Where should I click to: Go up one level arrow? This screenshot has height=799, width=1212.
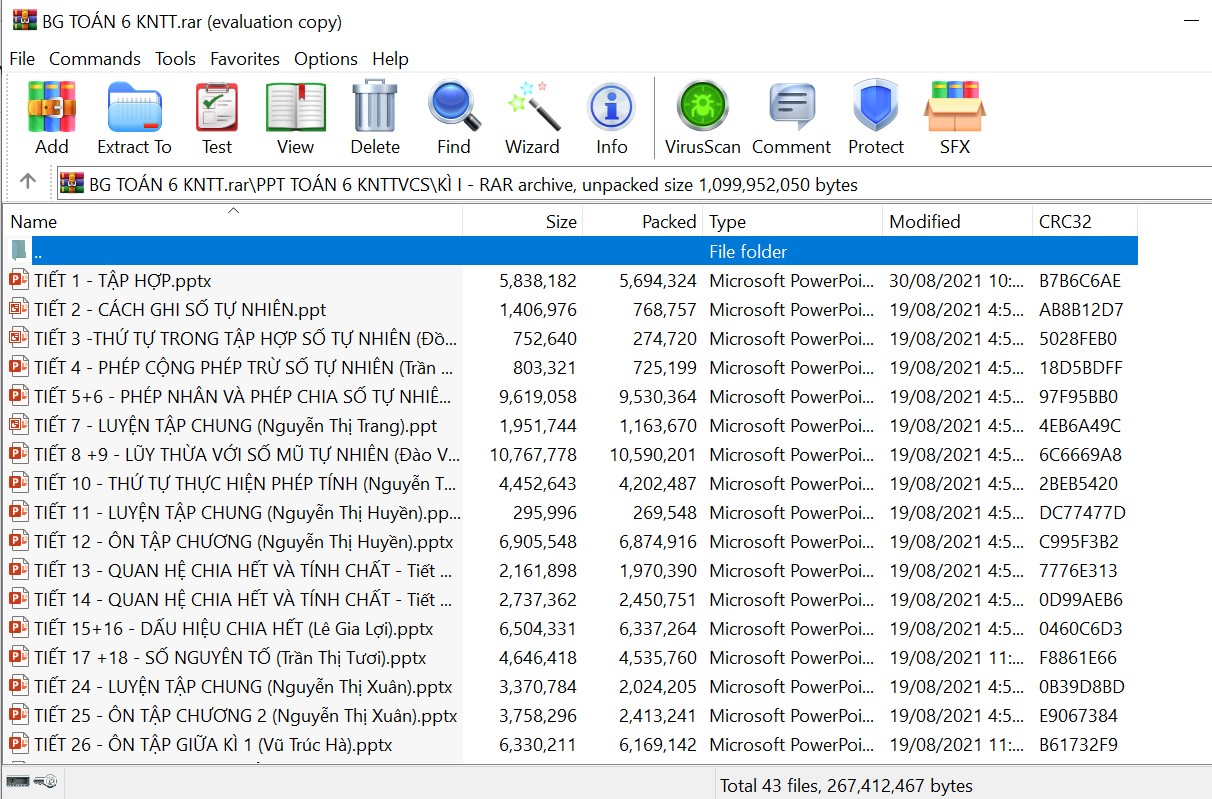click(x=28, y=182)
